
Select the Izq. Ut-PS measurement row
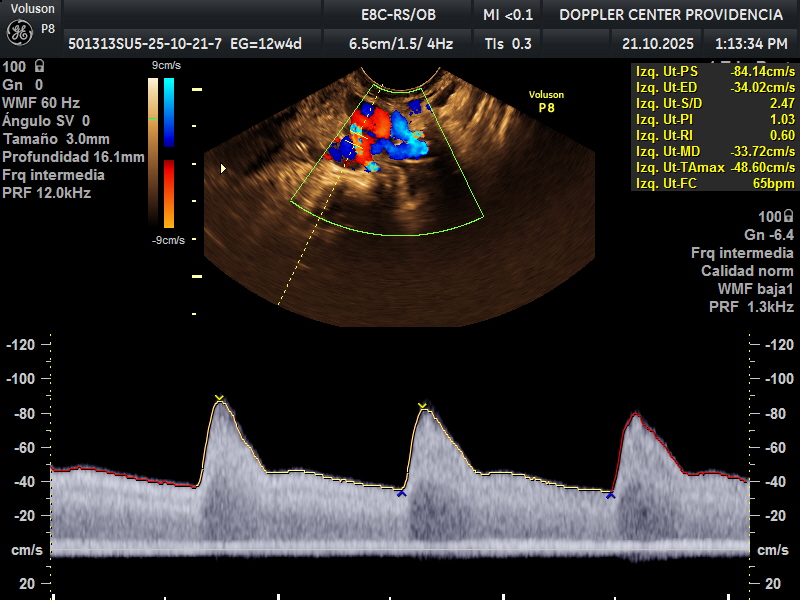coord(715,72)
